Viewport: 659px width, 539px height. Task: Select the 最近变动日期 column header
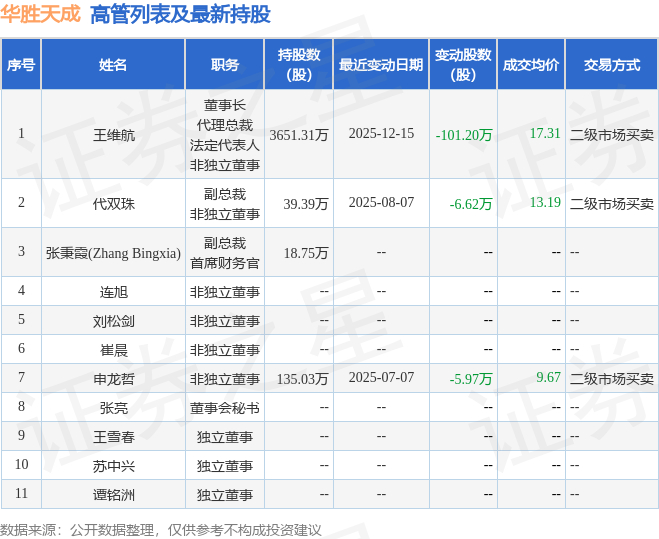tap(381, 65)
